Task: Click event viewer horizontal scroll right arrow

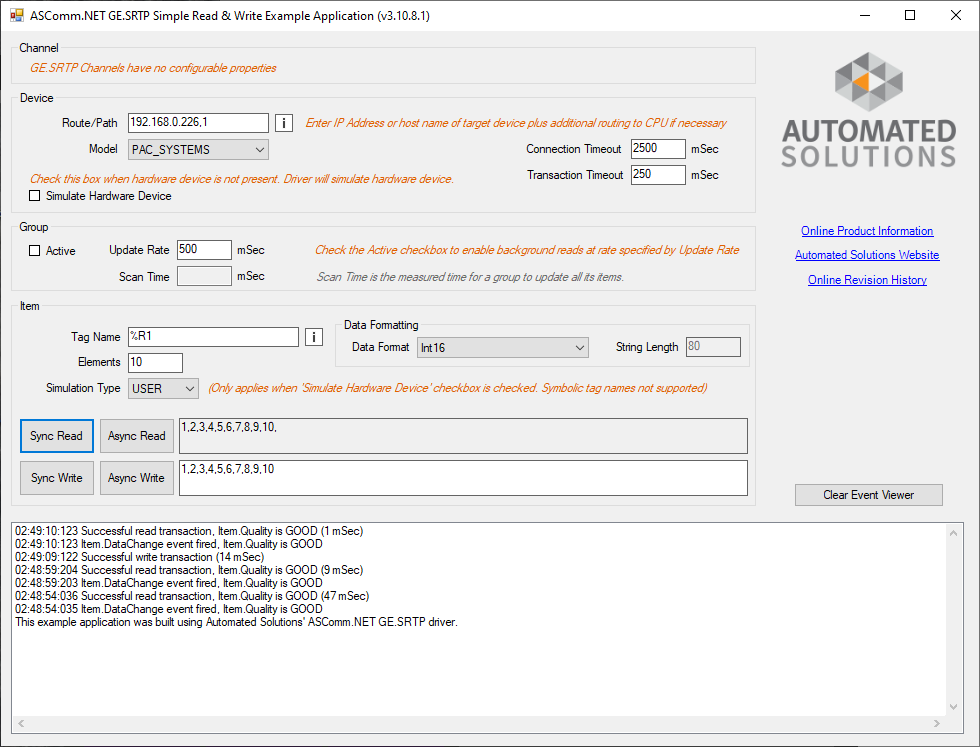Action: pyautogui.click(x=937, y=723)
